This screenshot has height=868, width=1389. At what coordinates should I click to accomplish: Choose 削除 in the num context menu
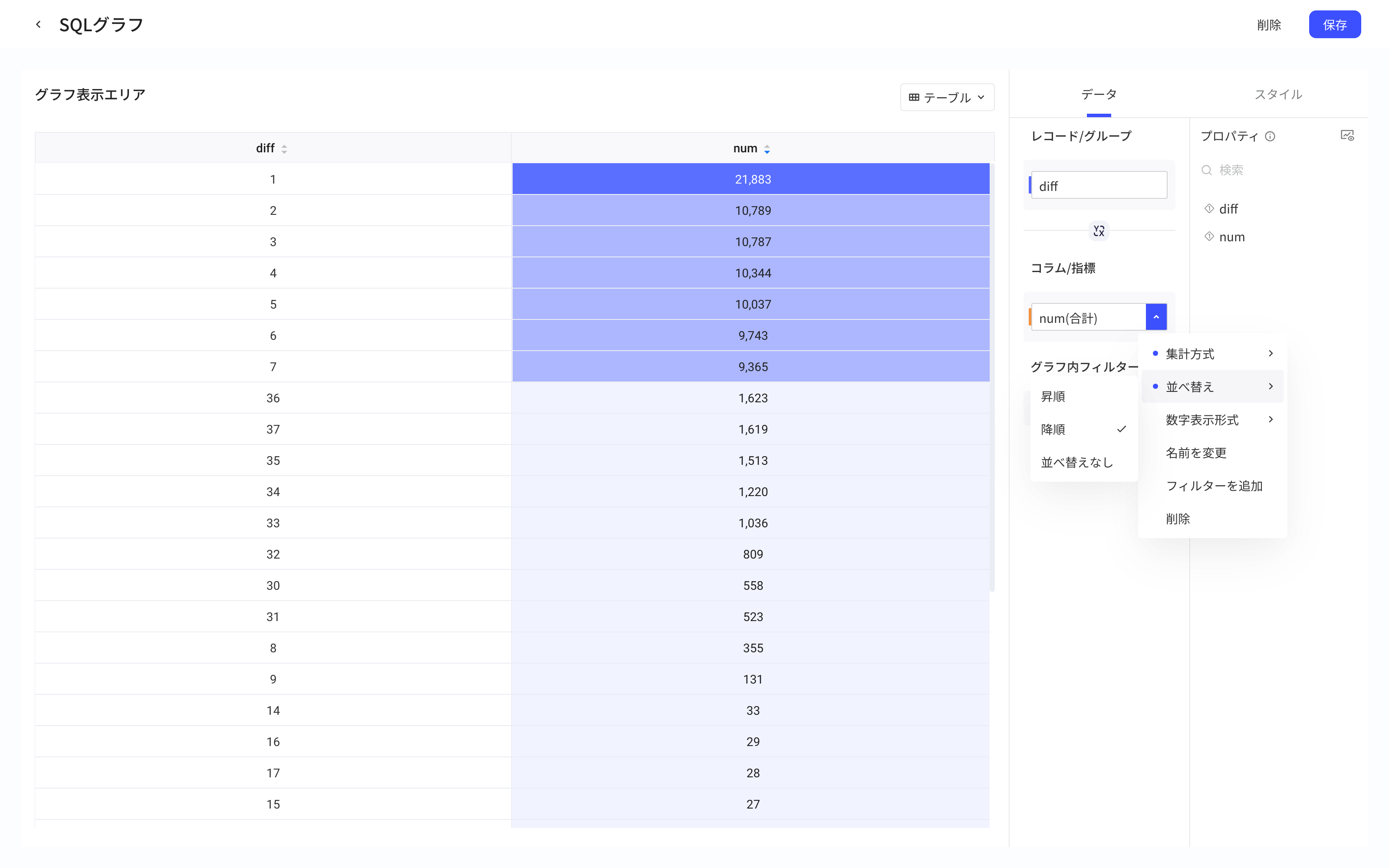pyautogui.click(x=1212, y=519)
